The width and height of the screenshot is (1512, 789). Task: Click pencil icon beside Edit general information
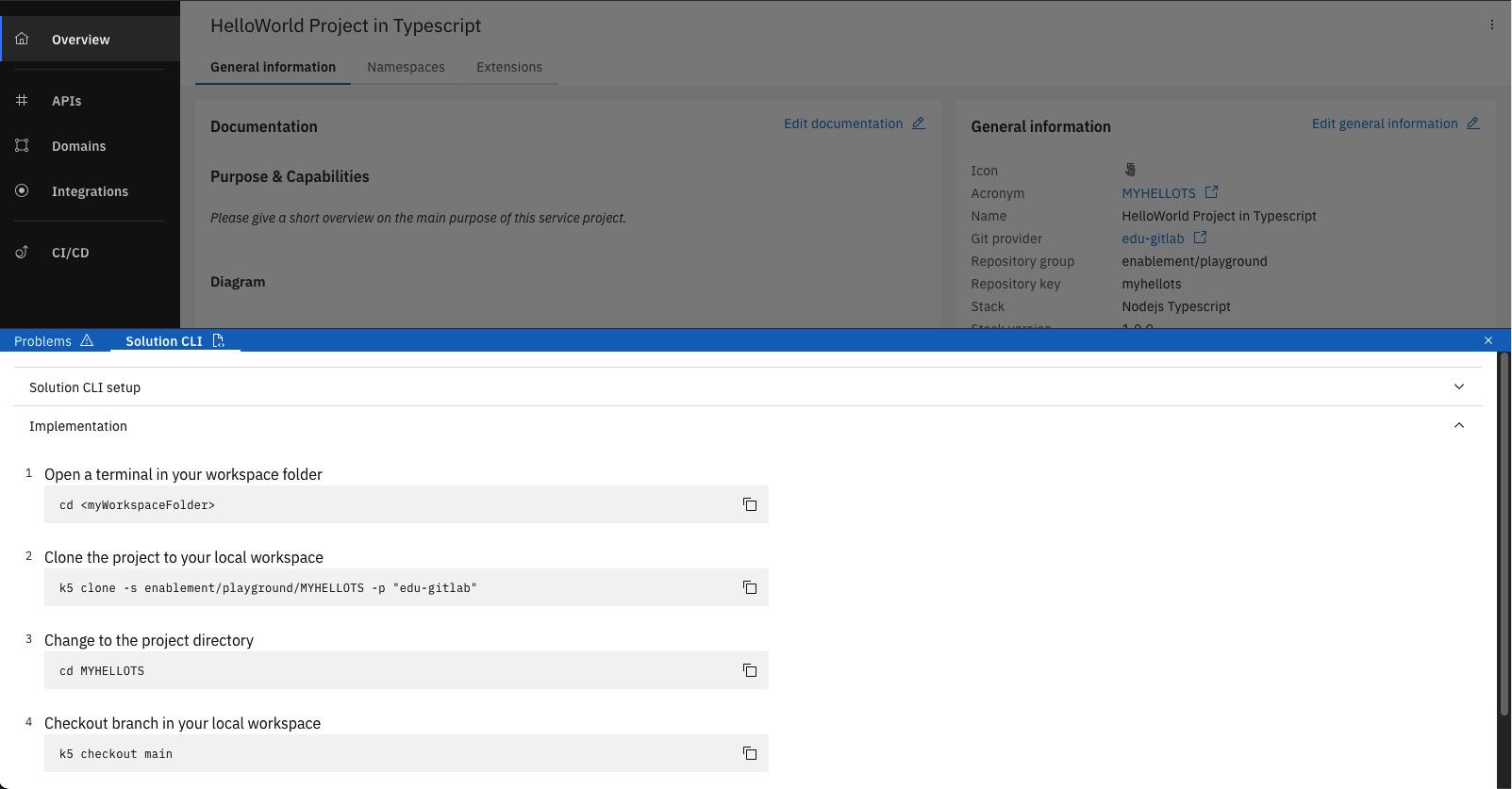[1473, 123]
